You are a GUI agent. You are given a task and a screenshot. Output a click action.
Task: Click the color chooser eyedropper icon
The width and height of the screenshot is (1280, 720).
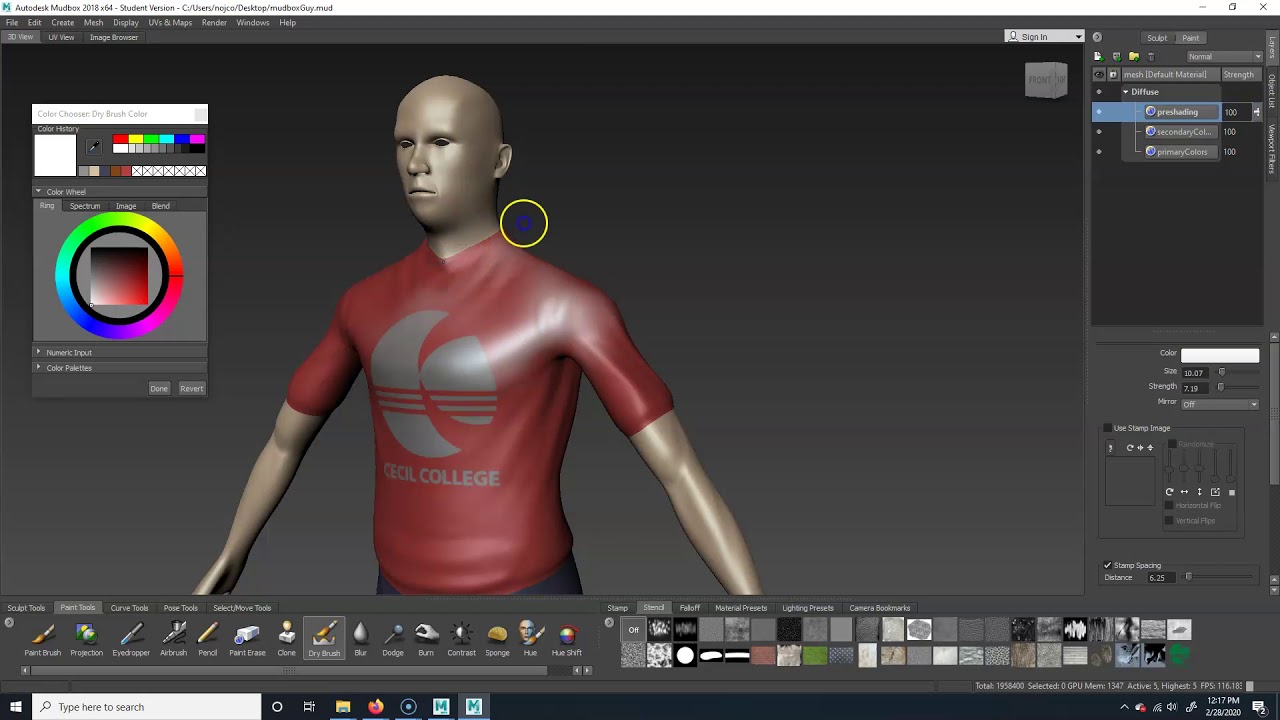tap(94, 147)
